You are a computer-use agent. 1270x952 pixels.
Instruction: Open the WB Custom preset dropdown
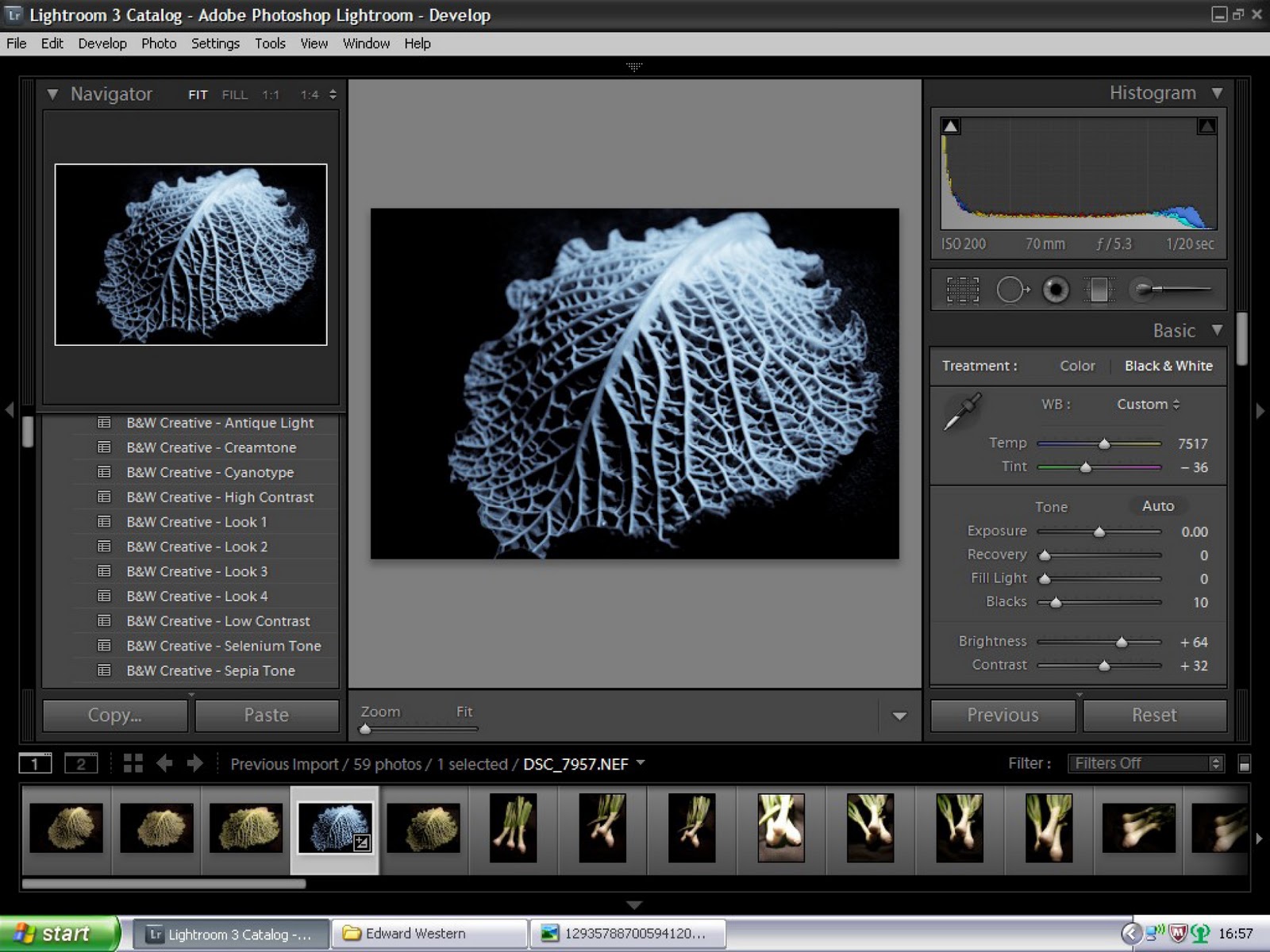1148,405
